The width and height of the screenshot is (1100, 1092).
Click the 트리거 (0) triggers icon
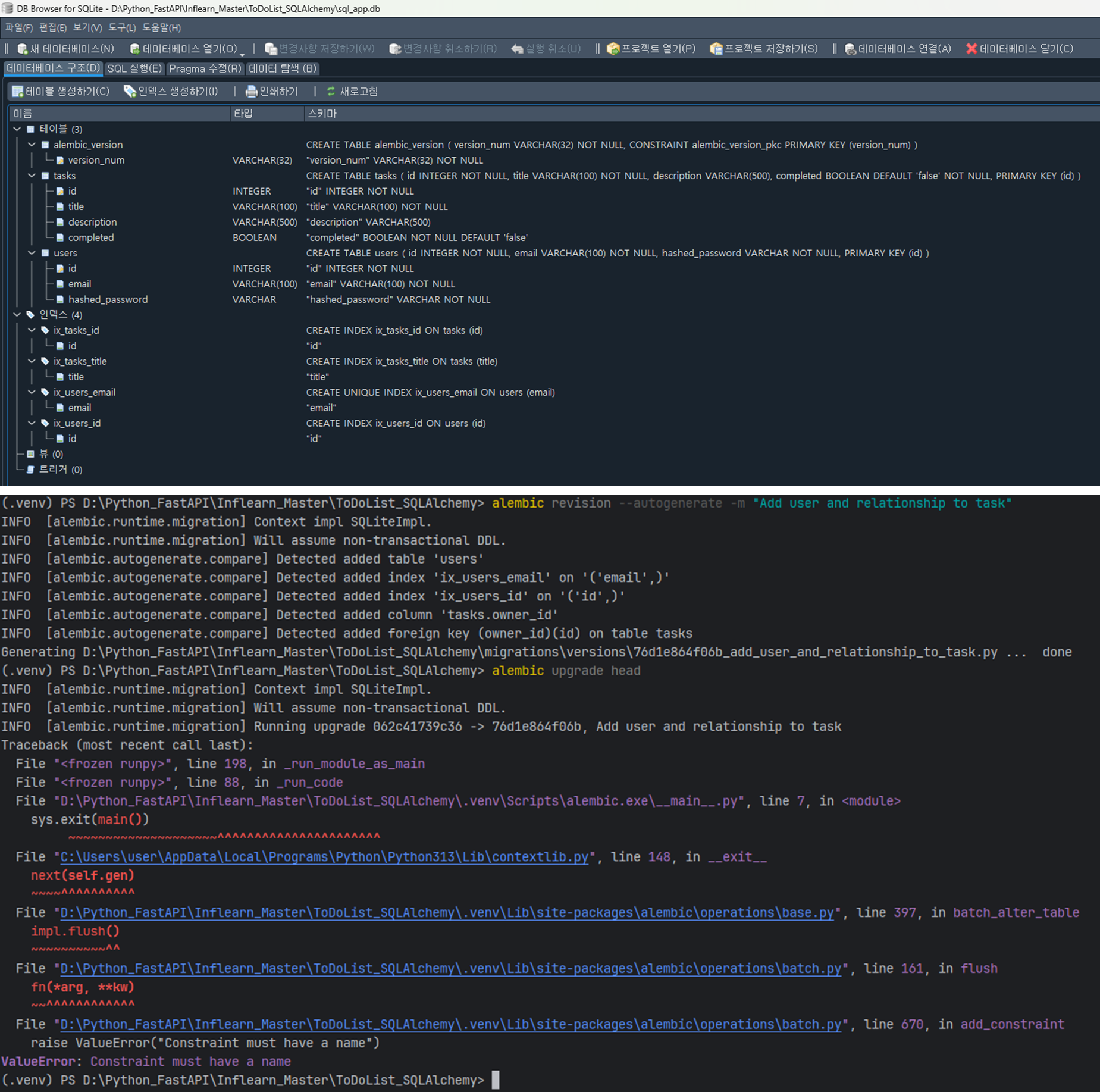coord(30,470)
